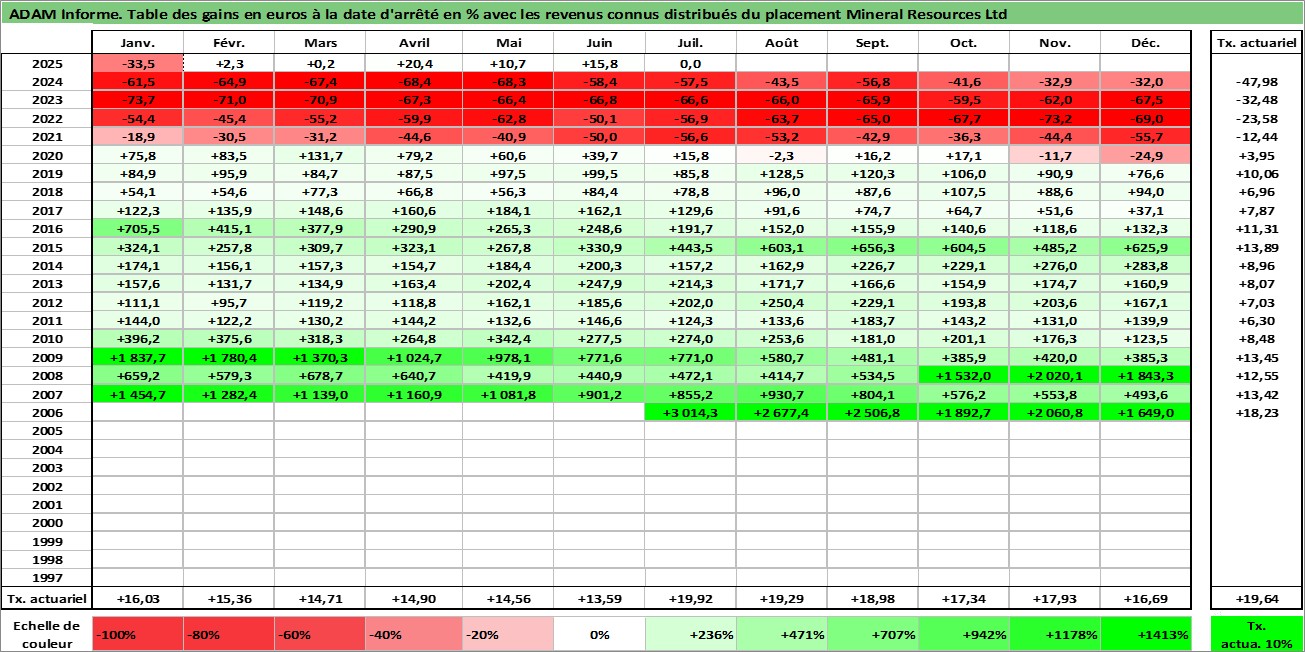Select the +1 837,7 cell in 2009
This screenshot has height=652, width=1305.
137,357
